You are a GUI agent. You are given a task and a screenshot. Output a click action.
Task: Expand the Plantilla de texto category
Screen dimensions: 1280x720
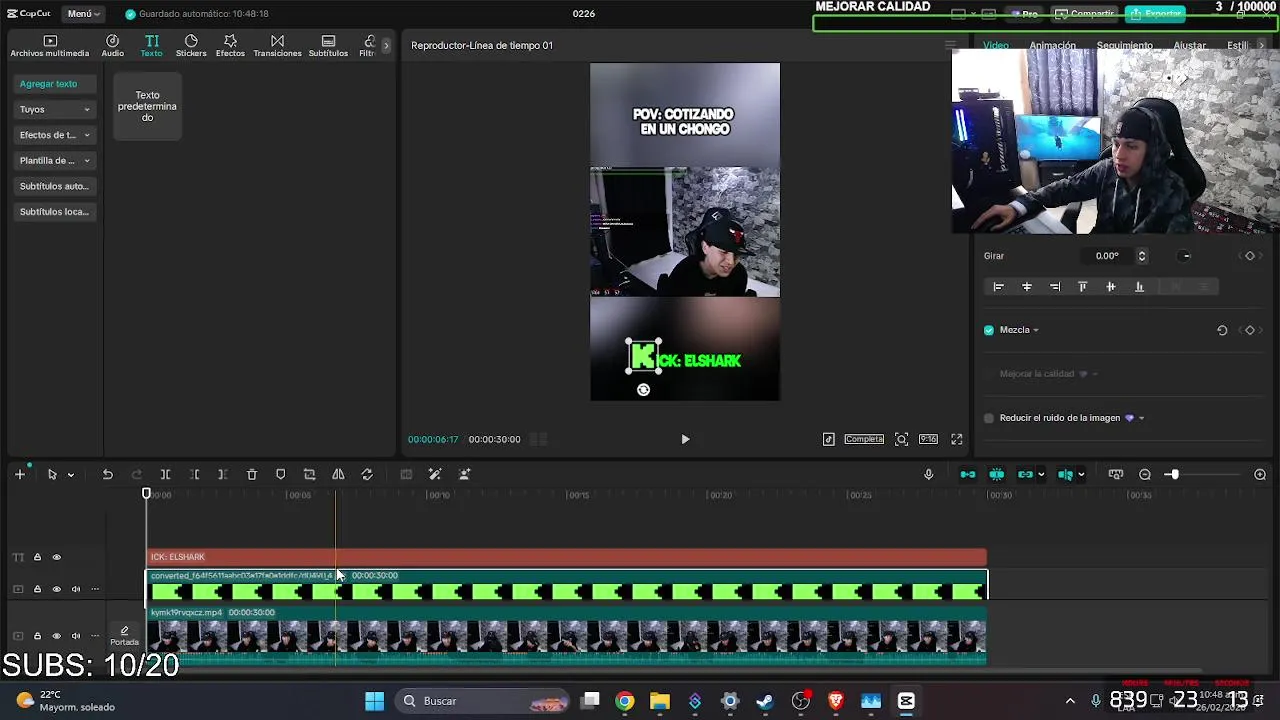pos(55,160)
